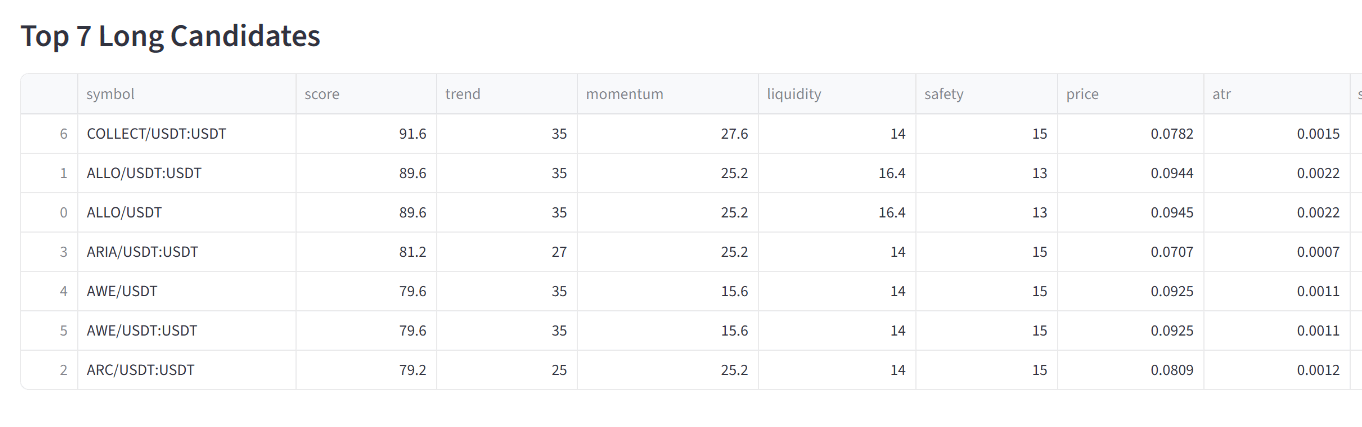The width and height of the screenshot is (1362, 427).
Task: Click the AWE/USDT symbol cell
Action: pyautogui.click(x=122, y=291)
